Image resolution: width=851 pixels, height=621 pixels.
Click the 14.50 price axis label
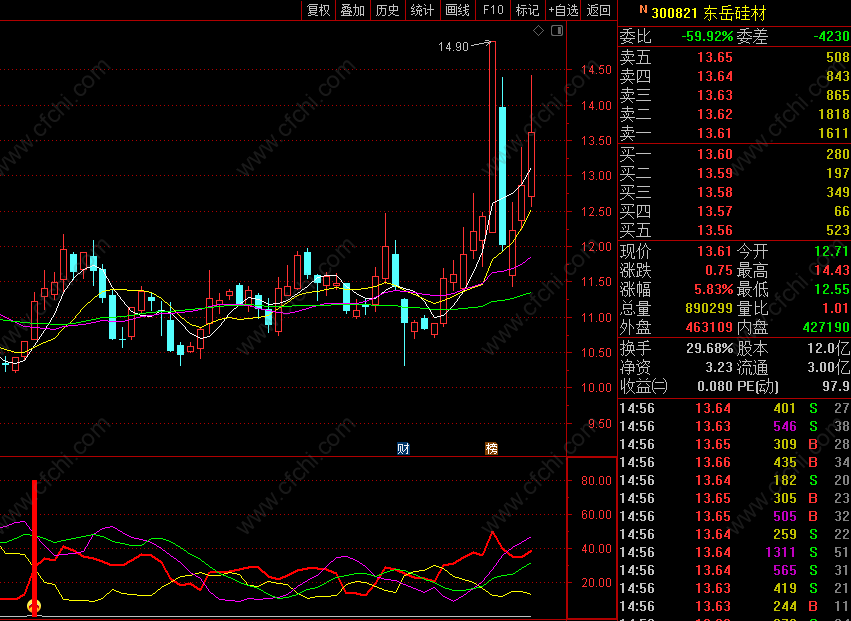[596, 70]
